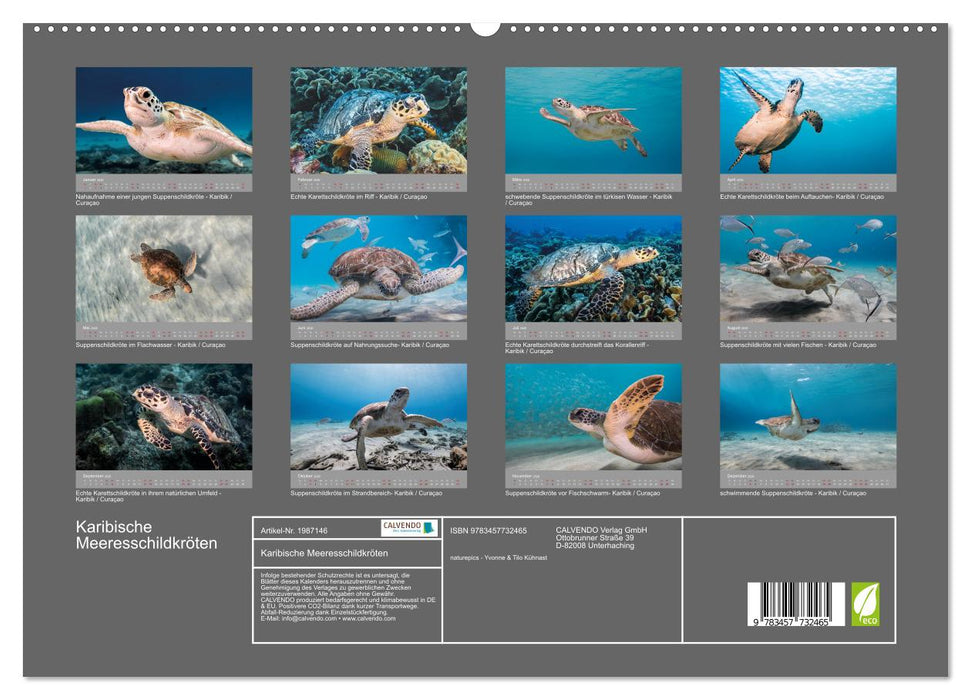Screen dimensions: 971x700
Task: Select the Artikel-Nr. 1987146 text box
Action: [x=292, y=531]
